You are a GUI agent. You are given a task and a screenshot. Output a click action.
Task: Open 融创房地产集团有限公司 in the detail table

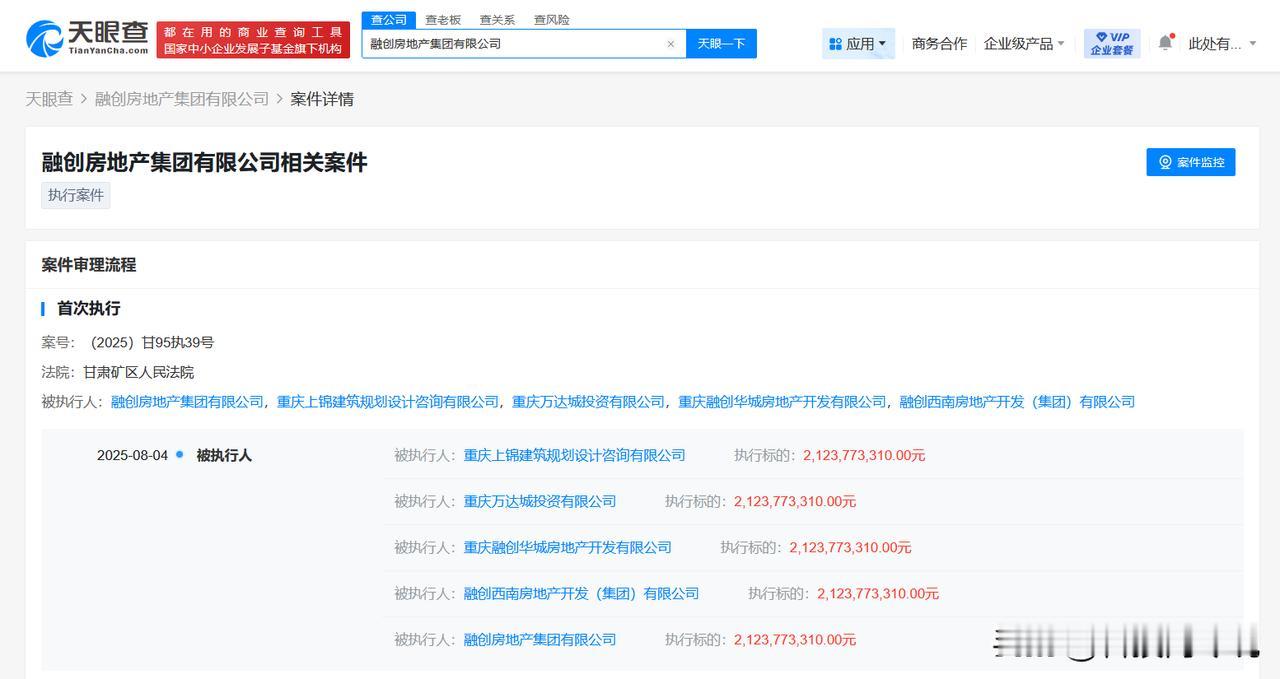pyautogui.click(x=540, y=639)
